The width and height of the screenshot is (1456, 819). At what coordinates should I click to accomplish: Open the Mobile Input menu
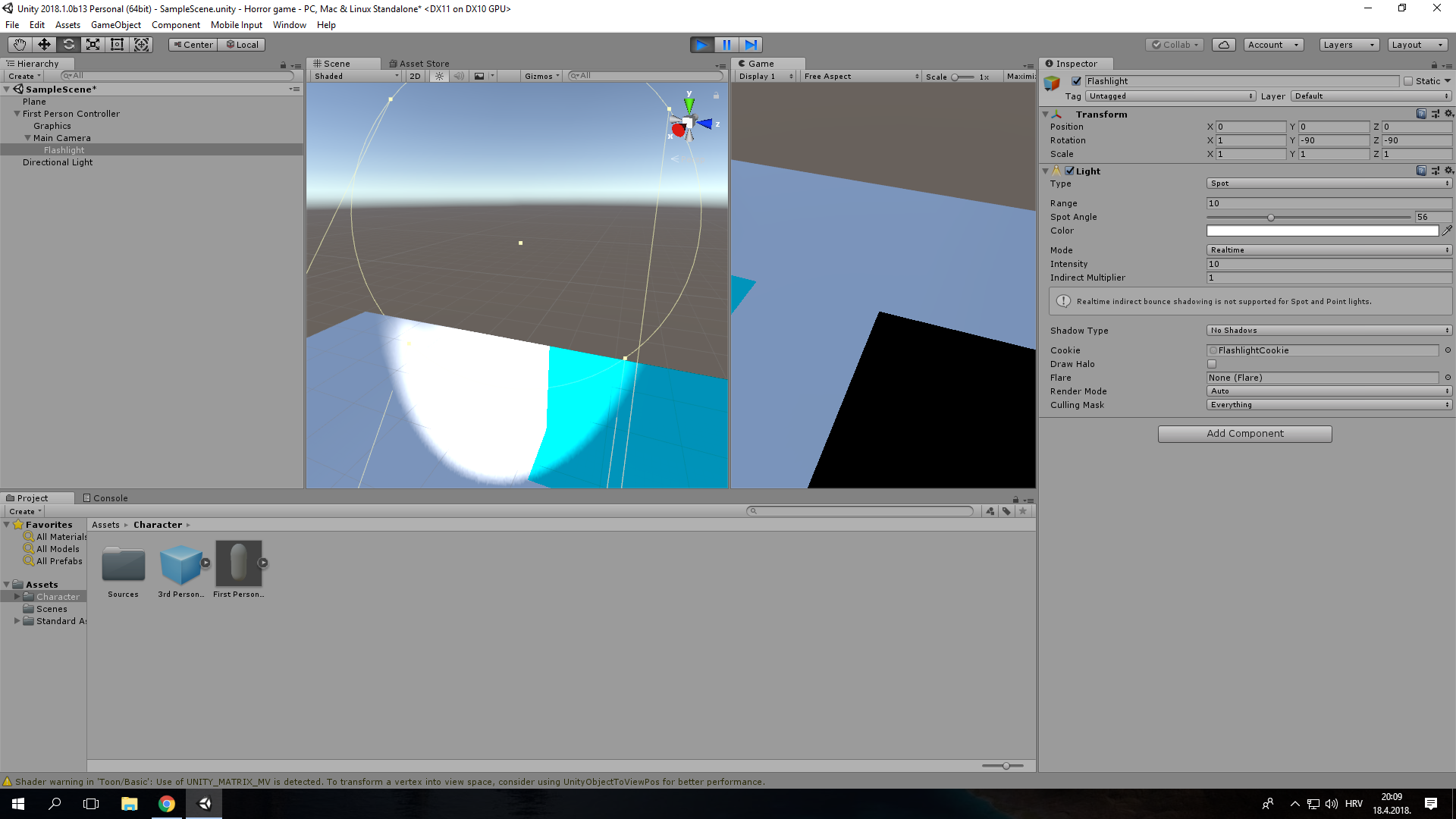click(236, 25)
